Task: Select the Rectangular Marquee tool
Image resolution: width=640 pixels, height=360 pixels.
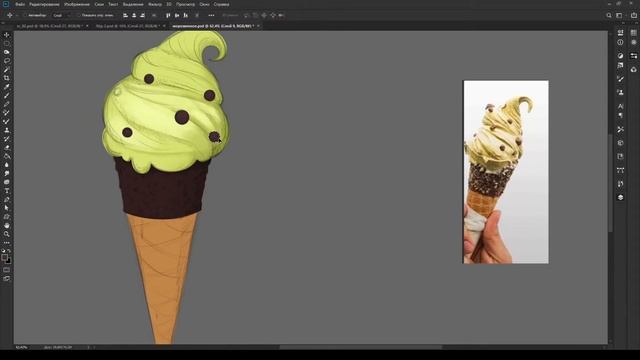Action: click(x=7, y=43)
